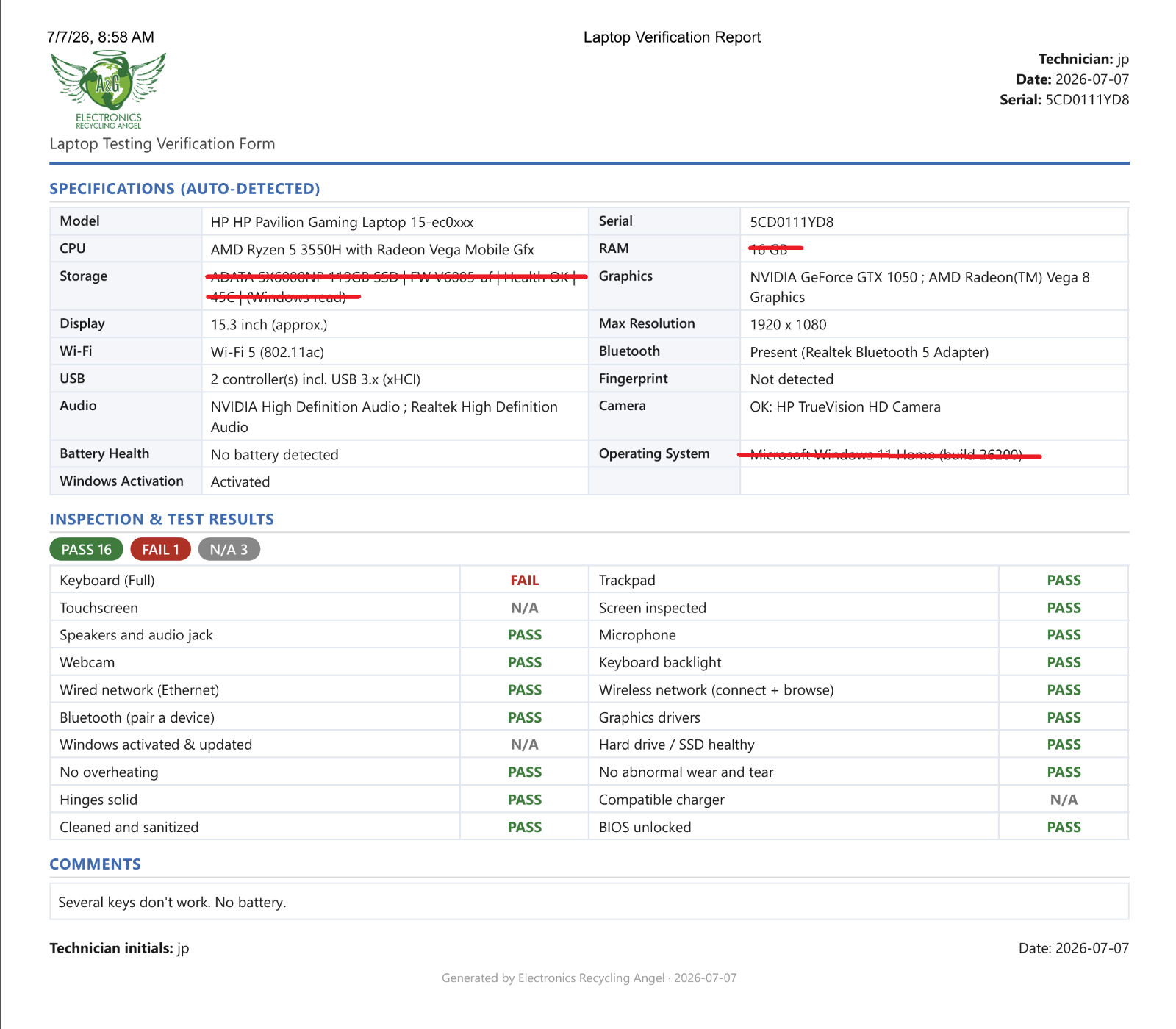Click the Touchscreen N/A result
Screen dimensions: 1176x1029
click(525, 608)
